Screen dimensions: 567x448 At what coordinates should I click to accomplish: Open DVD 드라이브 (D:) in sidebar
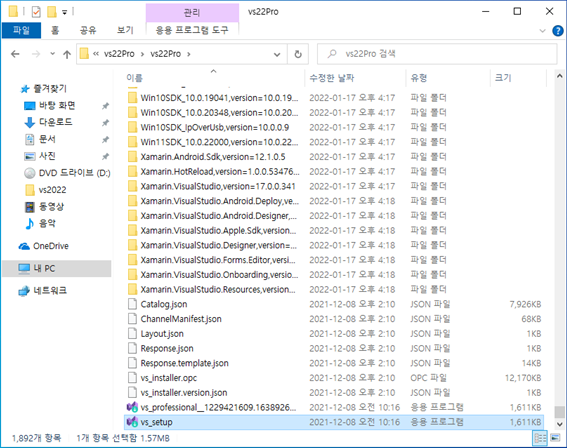(67, 173)
